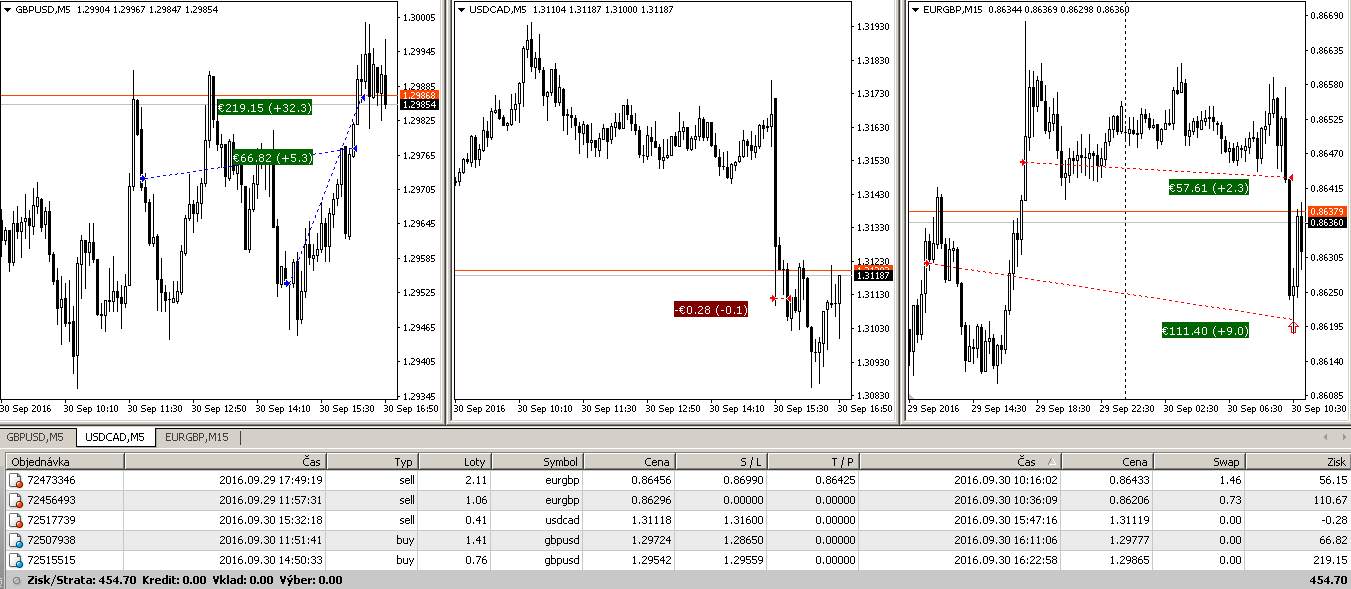
Task: Click the close-time Čas header with sort arrow
Action: [960, 461]
